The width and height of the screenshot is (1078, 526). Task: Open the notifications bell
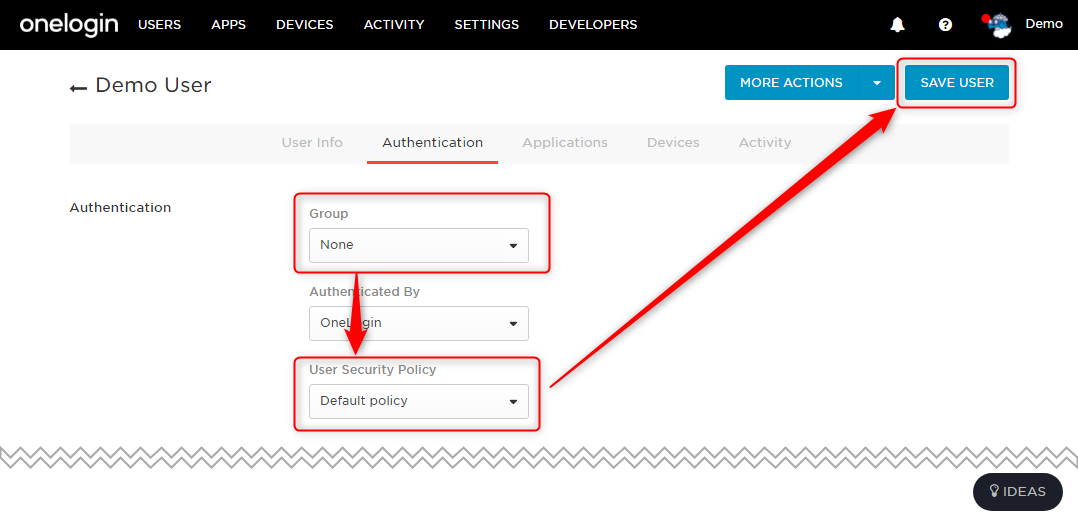point(897,25)
